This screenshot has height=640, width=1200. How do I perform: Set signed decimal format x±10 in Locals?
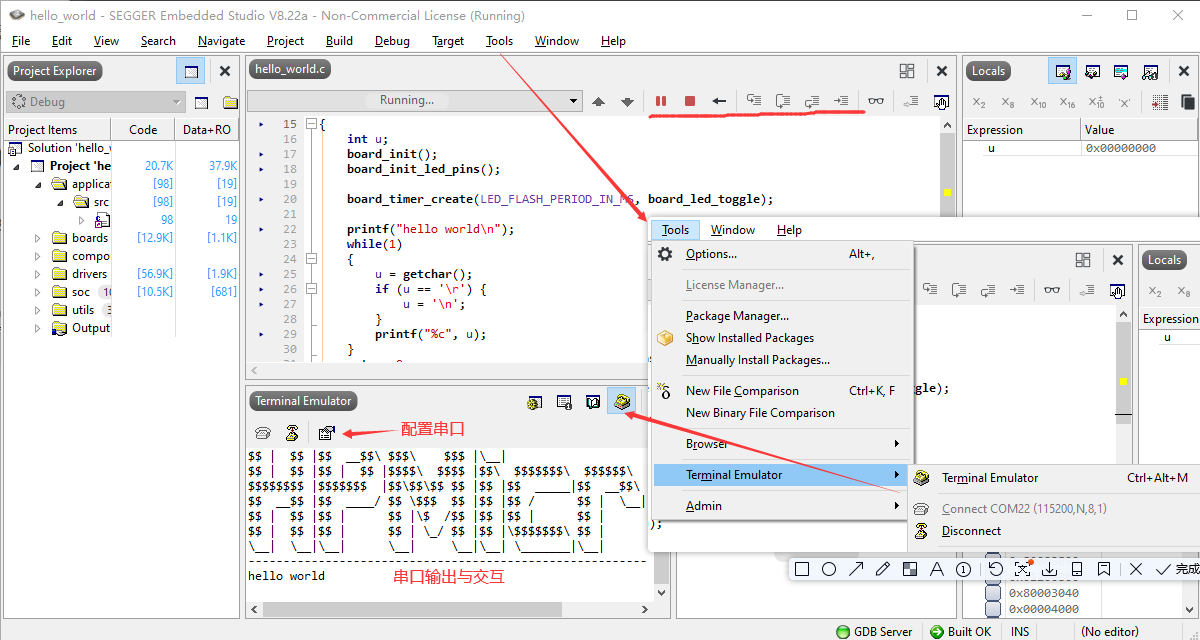point(1096,102)
